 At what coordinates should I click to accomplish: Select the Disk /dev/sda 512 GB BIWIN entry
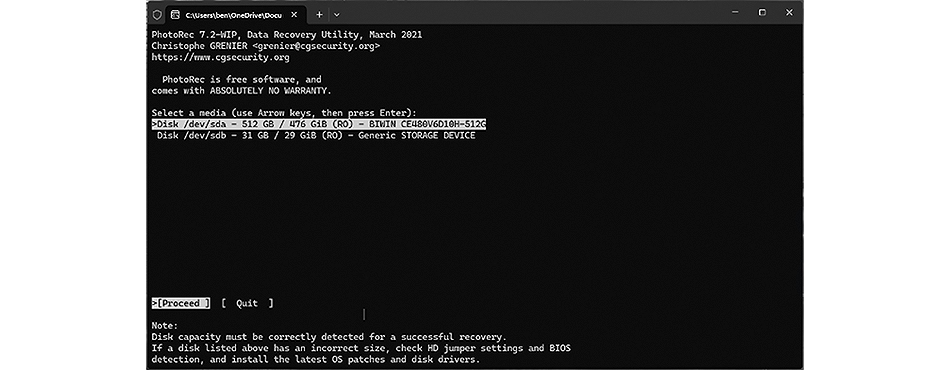point(319,124)
